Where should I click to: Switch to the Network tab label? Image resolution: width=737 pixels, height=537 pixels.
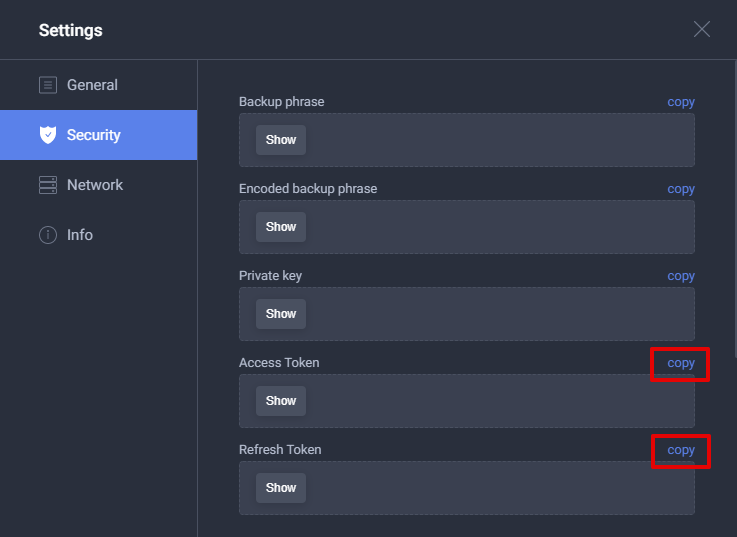click(x=95, y=185)
